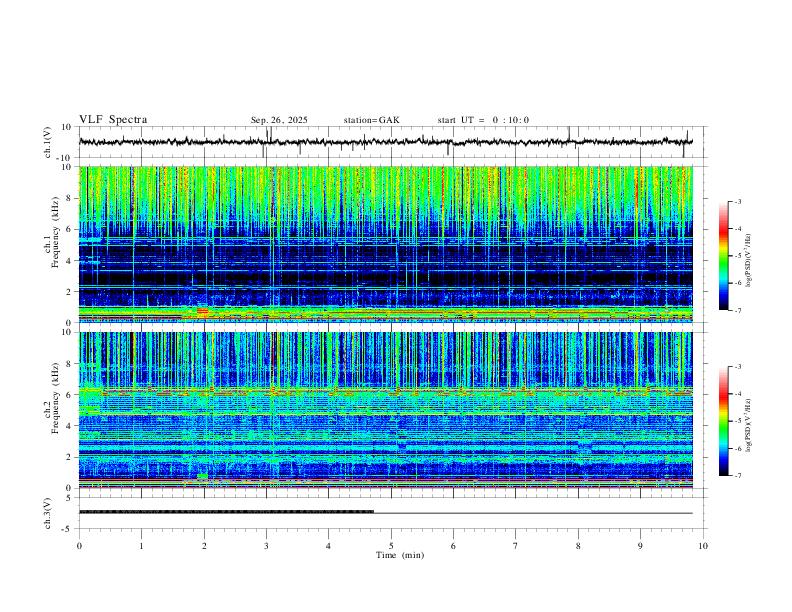Click the ch.2 color bar's log(PSD) label
This screenshot has width=792, height=612.
748,426
